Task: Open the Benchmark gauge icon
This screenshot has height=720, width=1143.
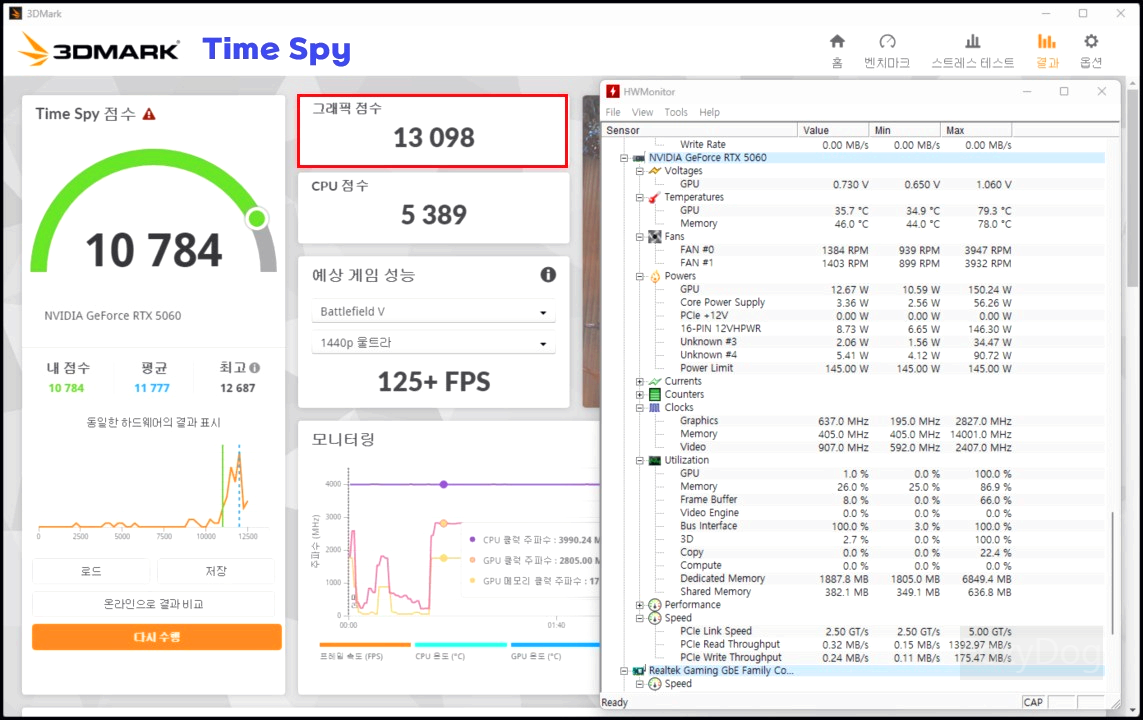Action: pyautogui.click(x=887, y=41)
